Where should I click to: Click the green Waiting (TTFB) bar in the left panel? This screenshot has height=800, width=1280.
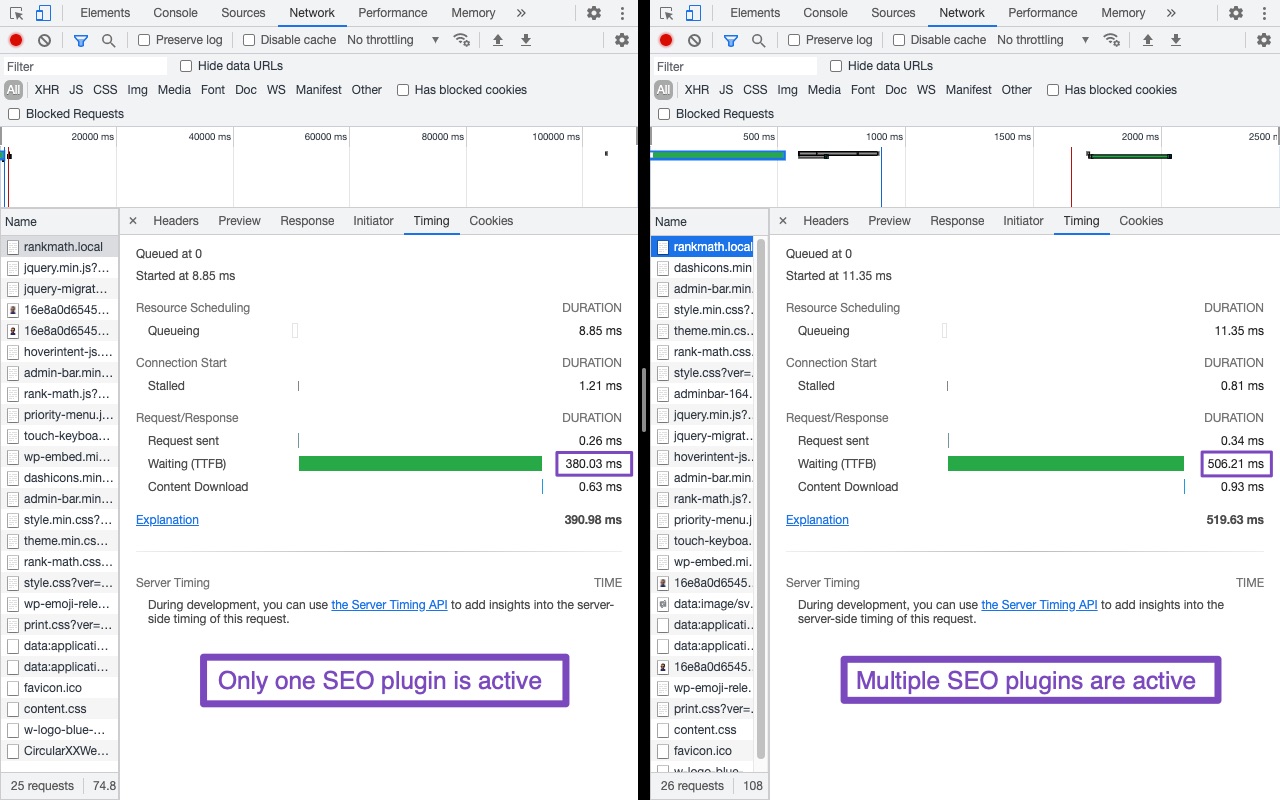(420, 464)
